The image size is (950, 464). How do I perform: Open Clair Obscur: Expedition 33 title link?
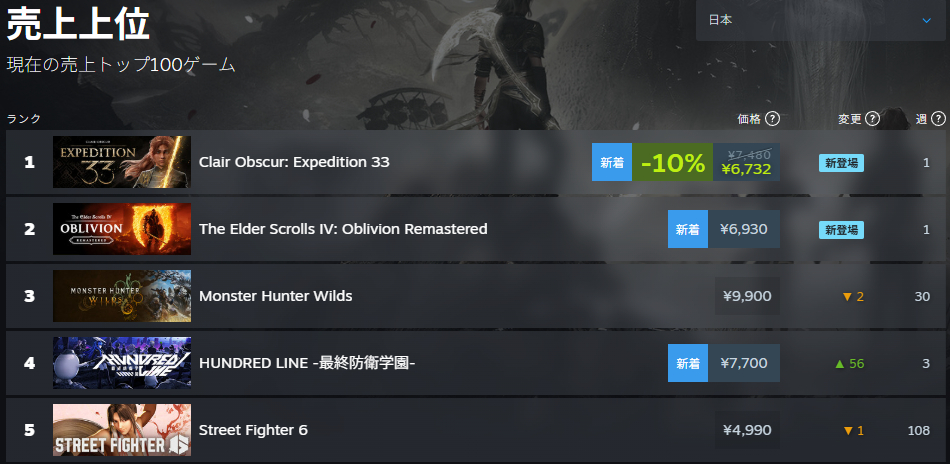point(294,162)
